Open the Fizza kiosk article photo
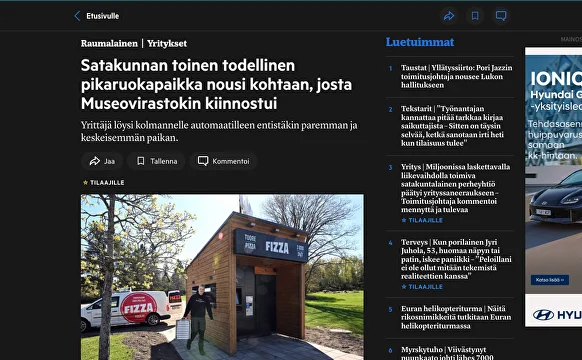 tap(222, 277)
